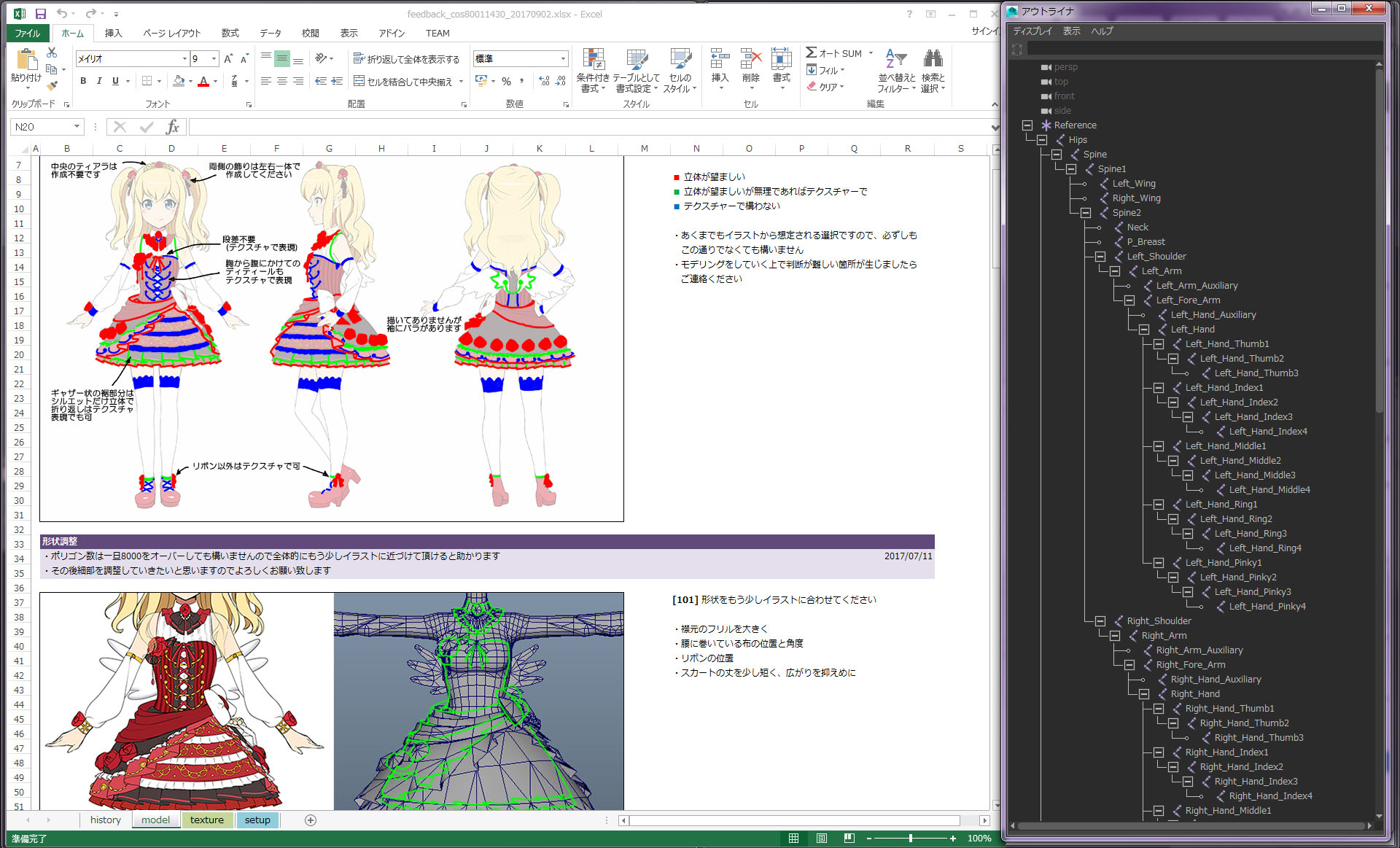Screen dimensions: 1400x848
Task: Open the font name dropdown メイリオ
Action: [x=184, y=58]
